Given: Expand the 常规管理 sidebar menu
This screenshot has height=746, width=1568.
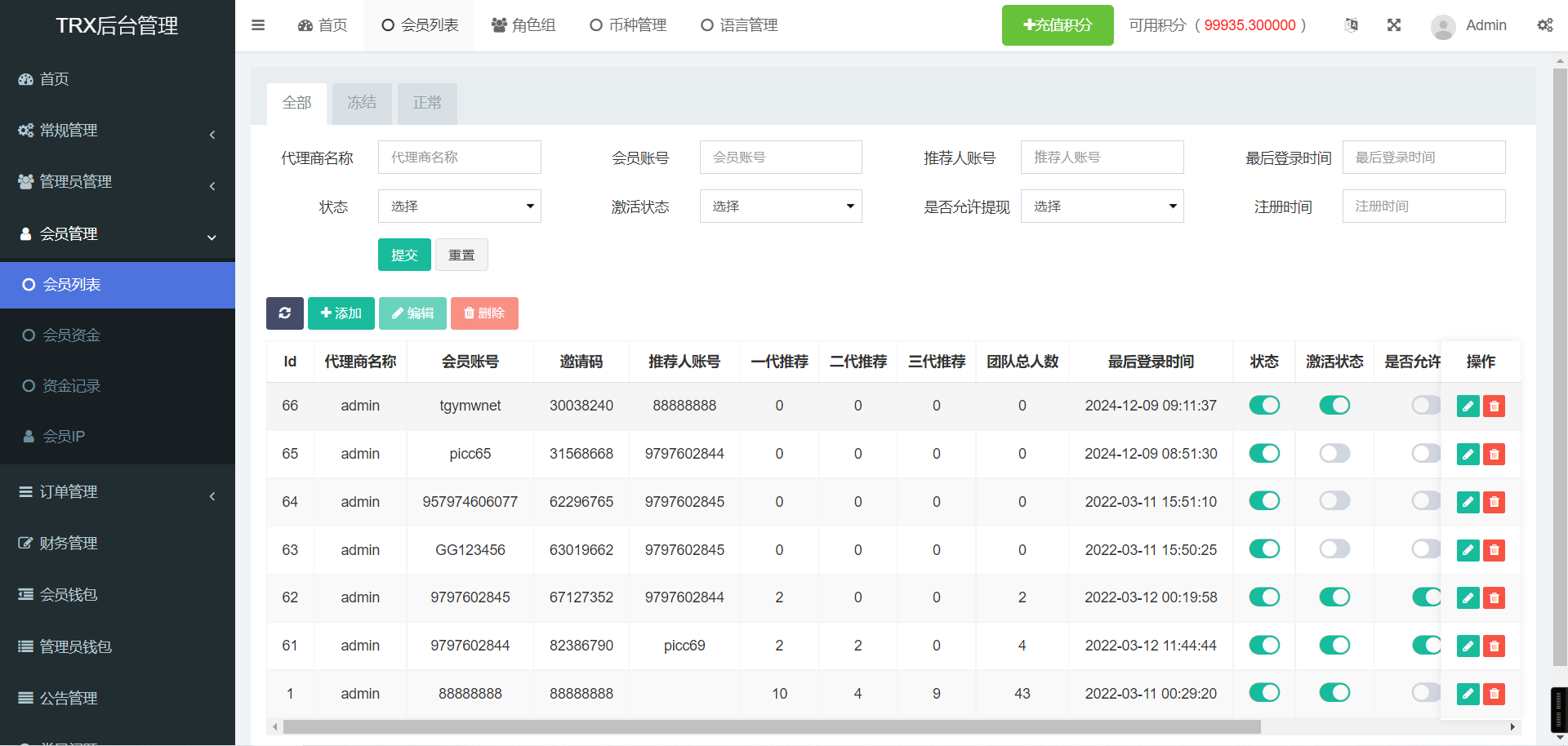Looking at the screenshot, I should coord(118,131).
